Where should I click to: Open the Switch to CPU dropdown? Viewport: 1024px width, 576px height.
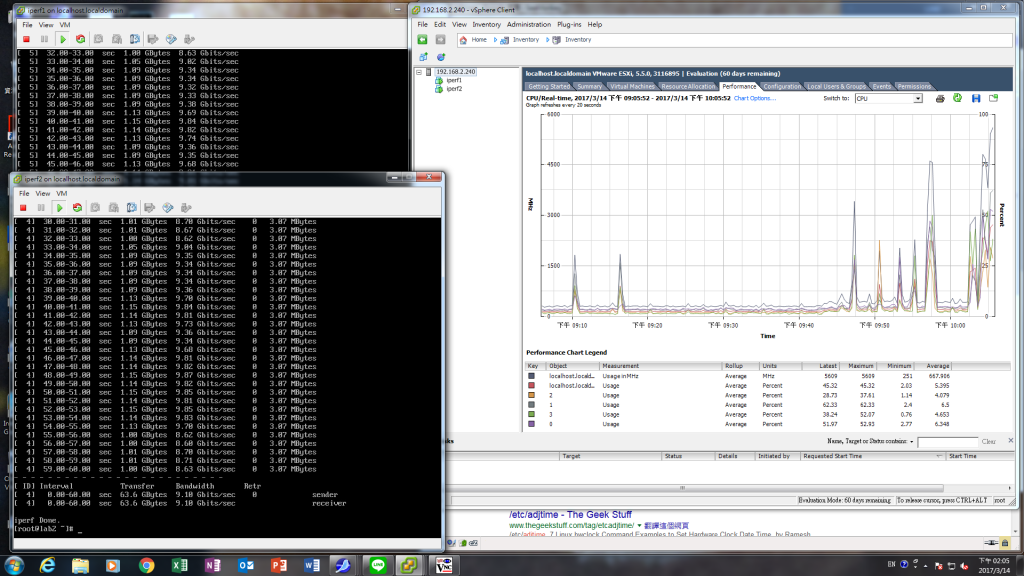coord(918,99)
